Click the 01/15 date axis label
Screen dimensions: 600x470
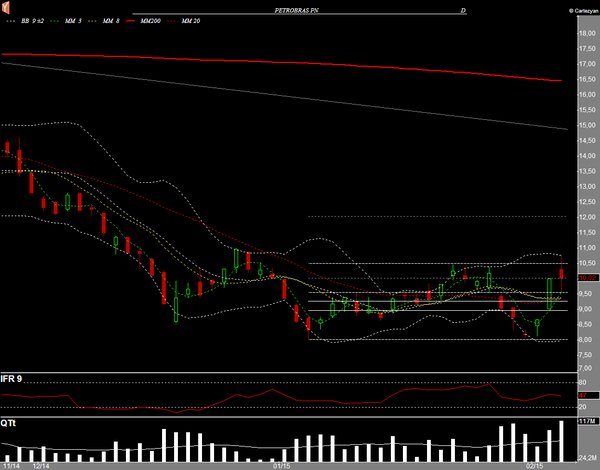(282, 465)
